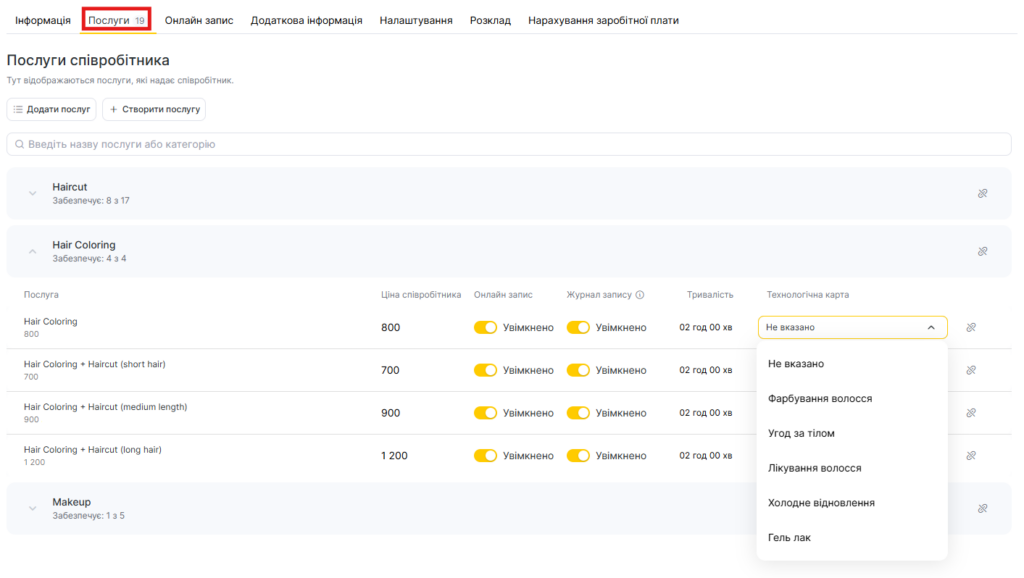
Task: Click the unlink icon in the Makeup category
Action: [982, 508]
